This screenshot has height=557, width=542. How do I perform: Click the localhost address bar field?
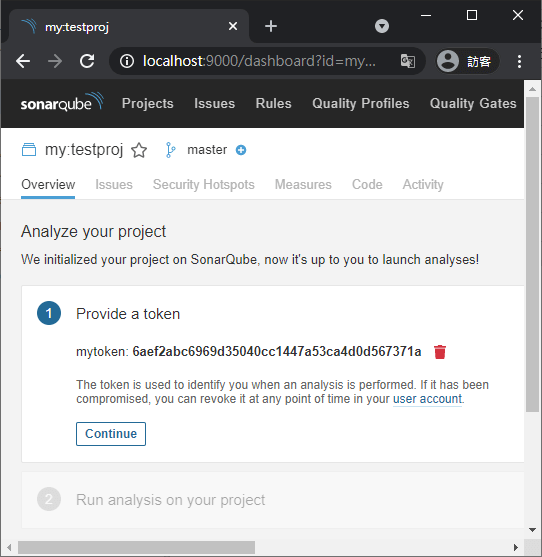pyautogui.click(x=267, y=61)
